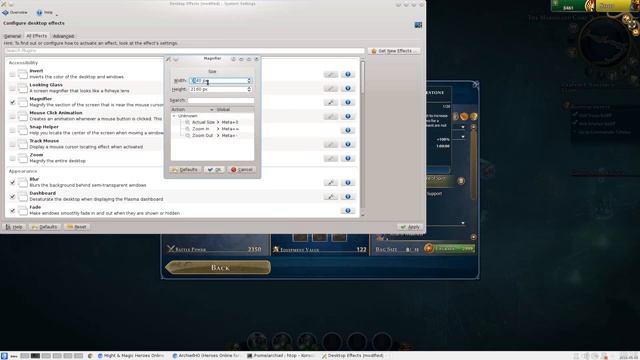Apply the desktop effects changes
The height and width of the screenshot is (360, 640).
410,227
